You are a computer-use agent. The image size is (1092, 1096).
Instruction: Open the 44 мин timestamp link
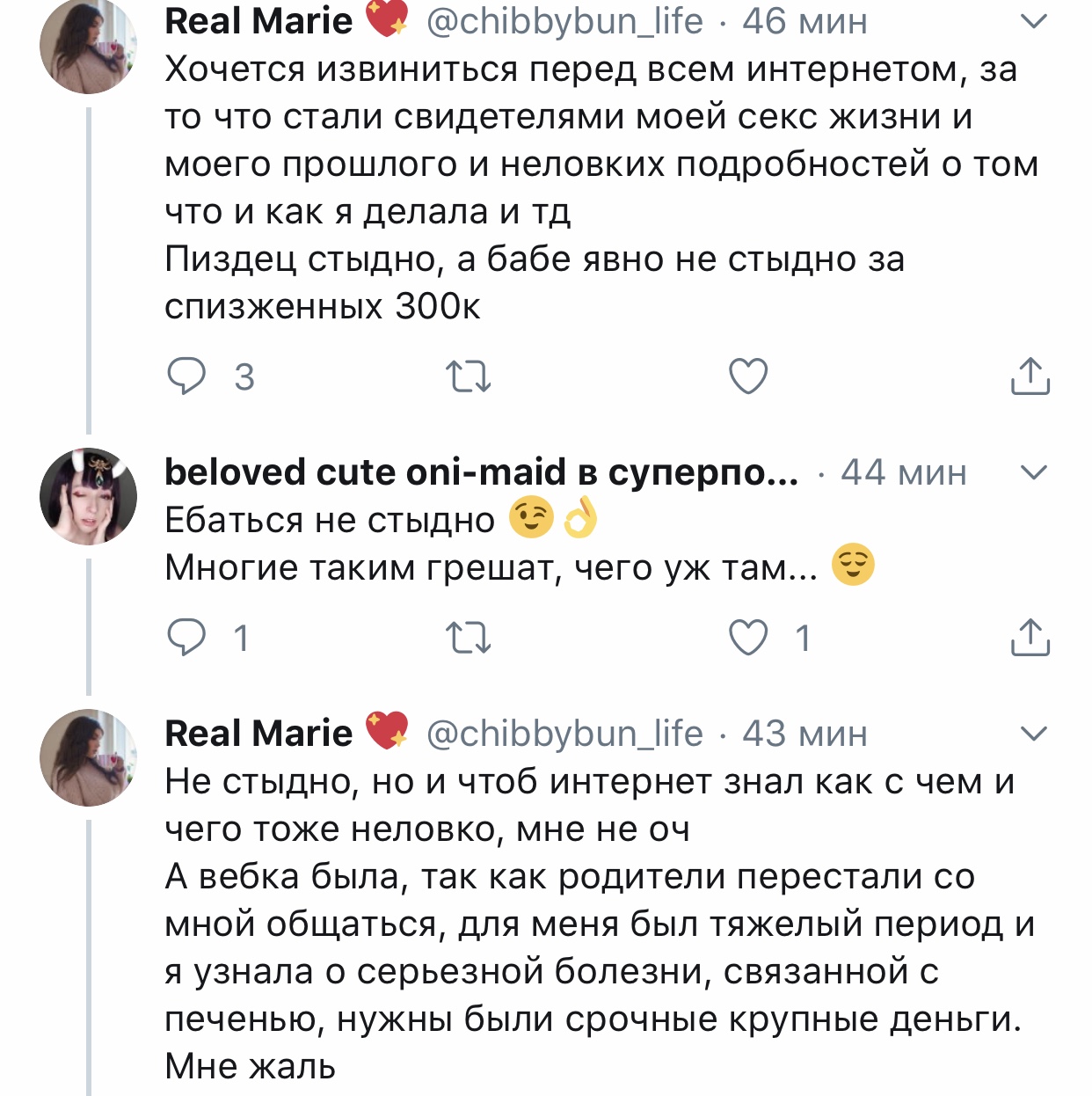(x=903, y=472)
